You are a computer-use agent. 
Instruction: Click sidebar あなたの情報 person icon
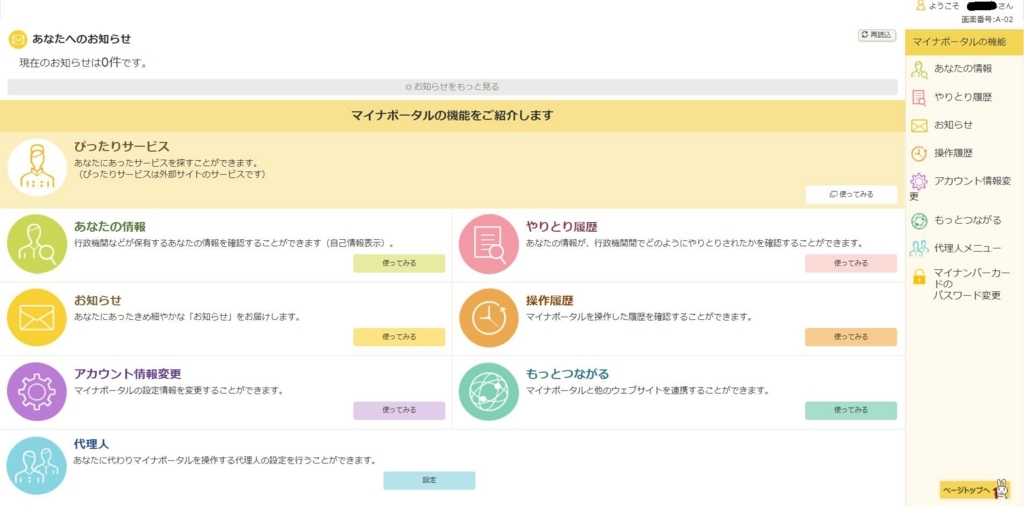pyautogui.click(x=920, y=69)
